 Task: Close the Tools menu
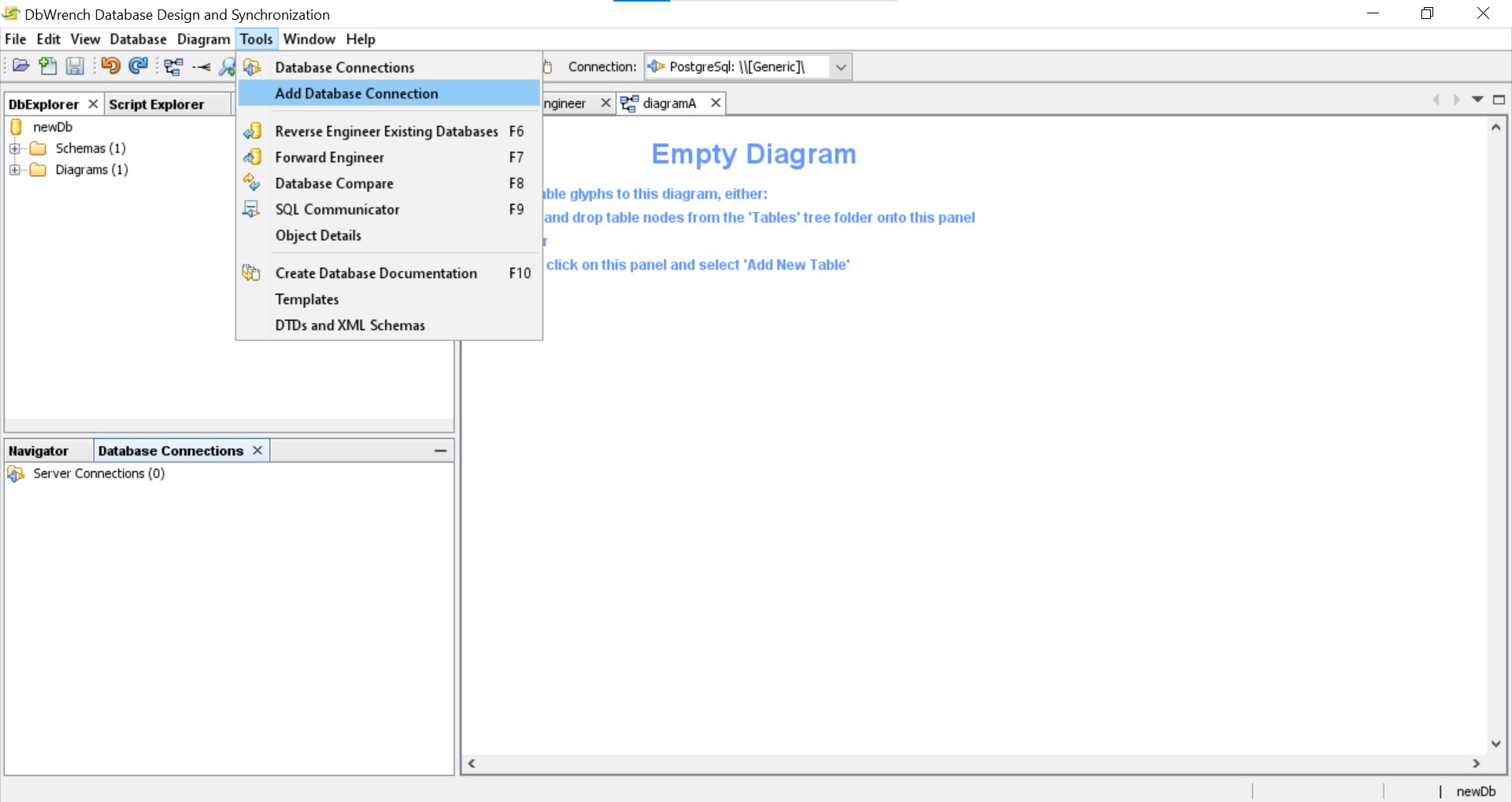[x=257, y=39]
